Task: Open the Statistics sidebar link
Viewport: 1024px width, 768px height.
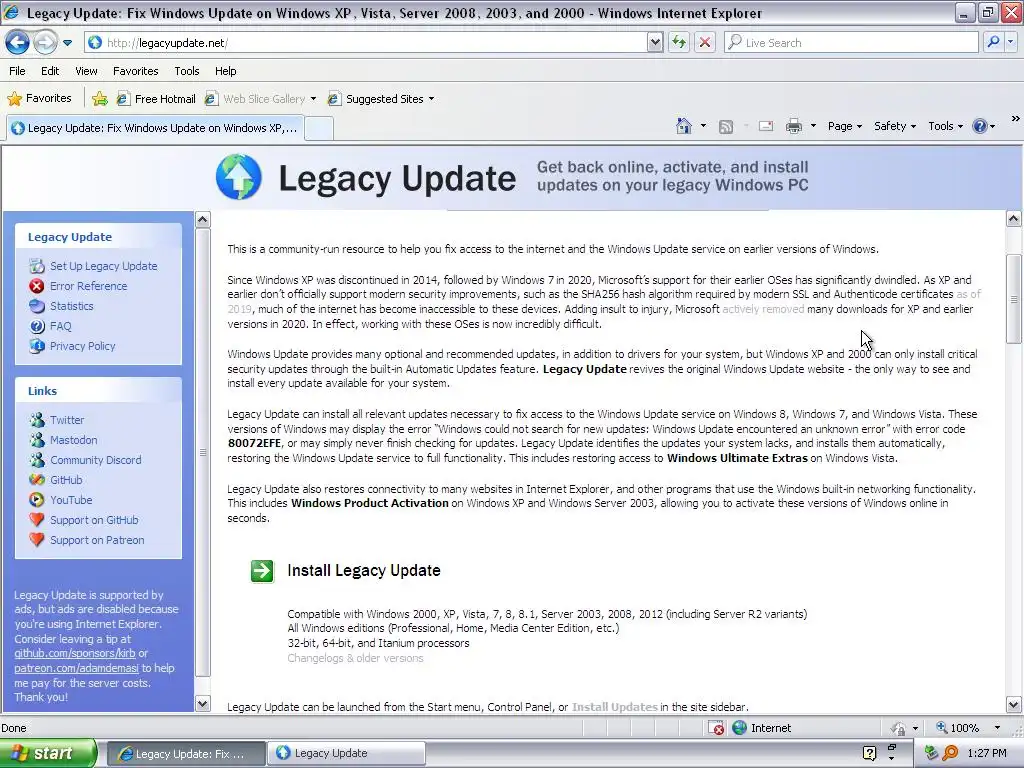Action: point(72,306)
